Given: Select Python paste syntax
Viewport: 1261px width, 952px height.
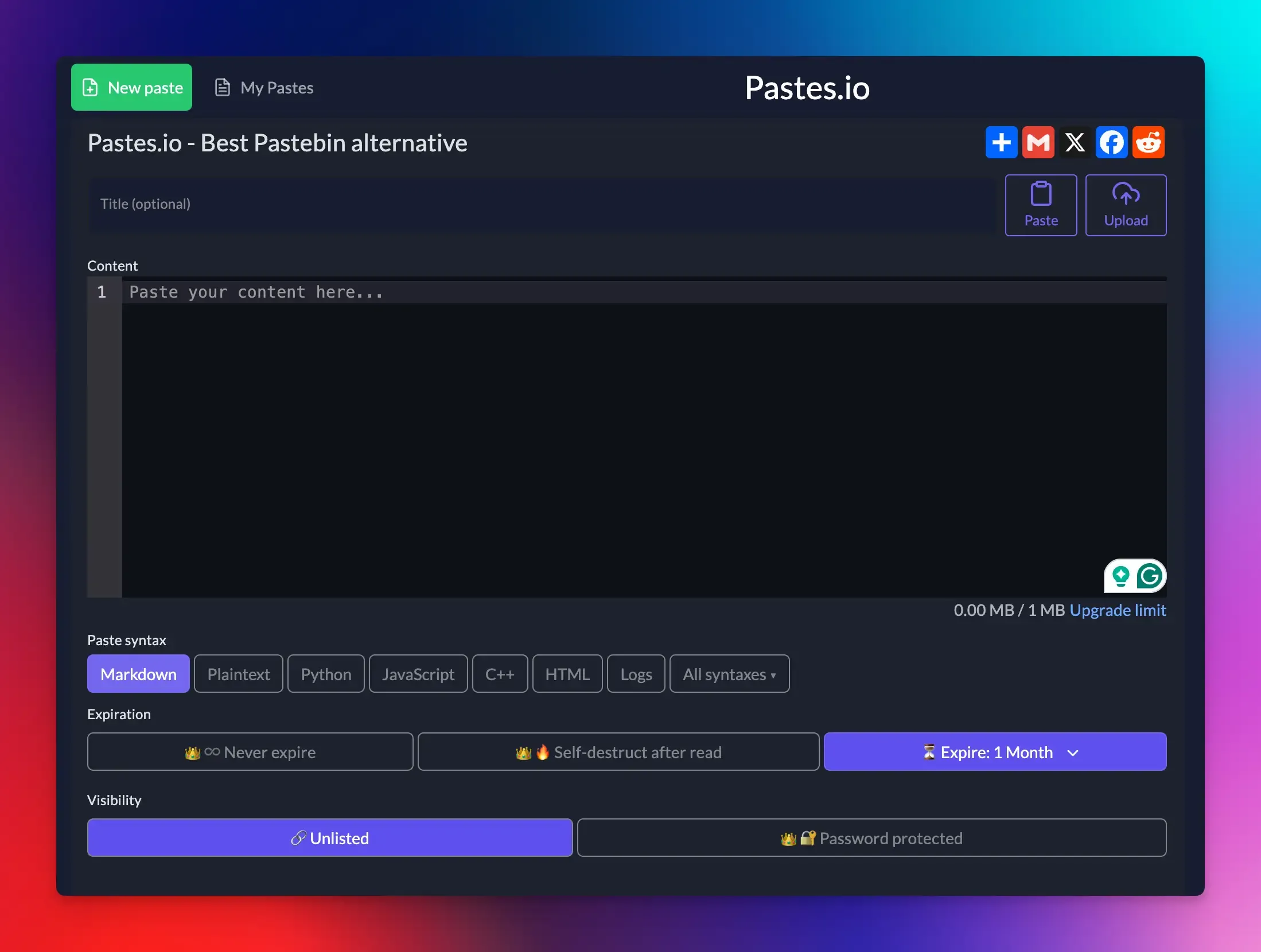Looking at the screenshot, I should click(x=325, y=674).
